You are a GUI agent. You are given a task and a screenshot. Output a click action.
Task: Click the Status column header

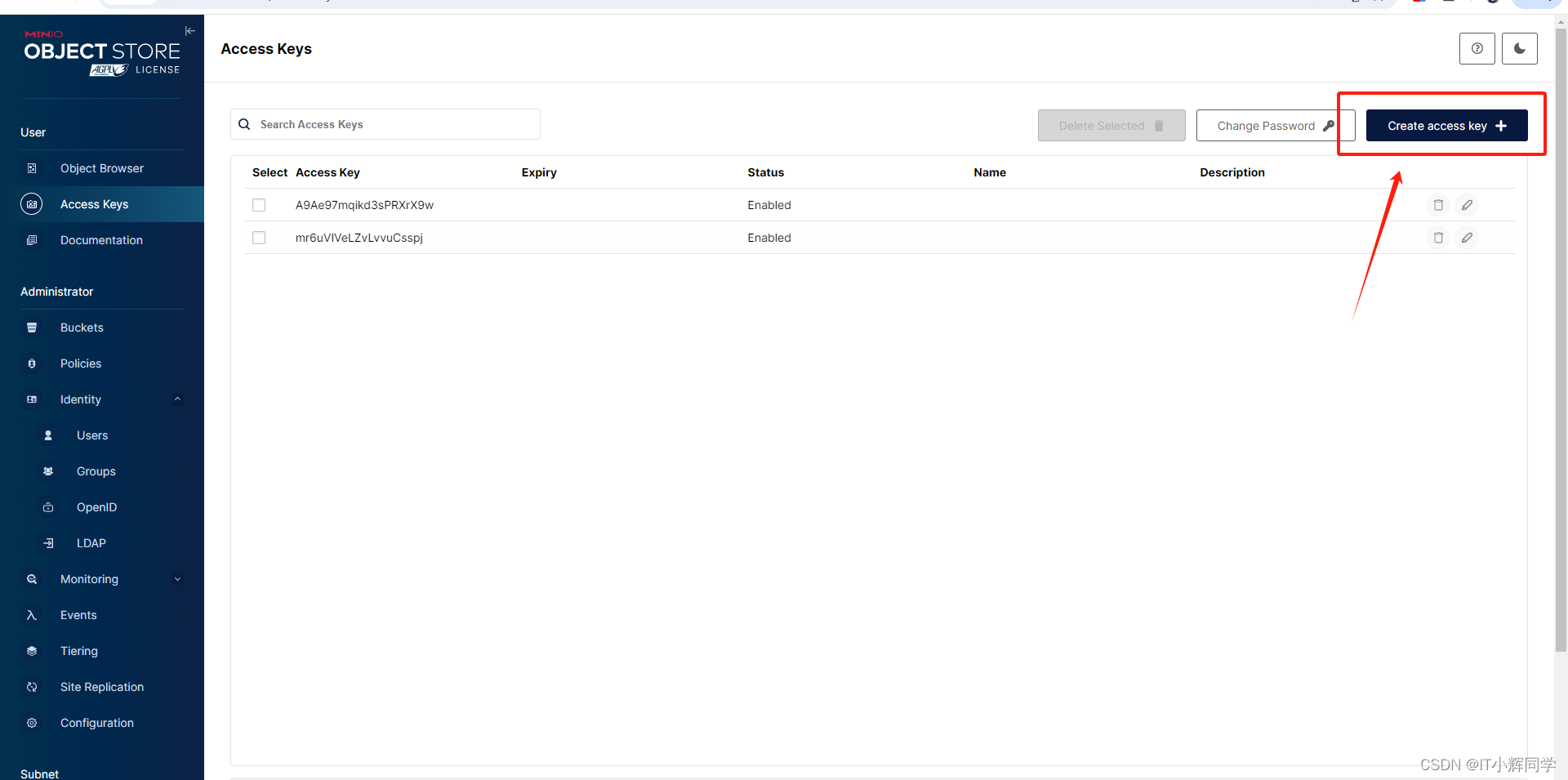pos(766,172)
